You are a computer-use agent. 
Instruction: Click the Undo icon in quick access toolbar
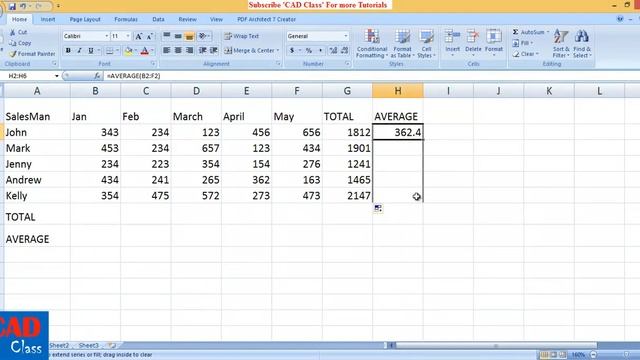tap(23, 6)
